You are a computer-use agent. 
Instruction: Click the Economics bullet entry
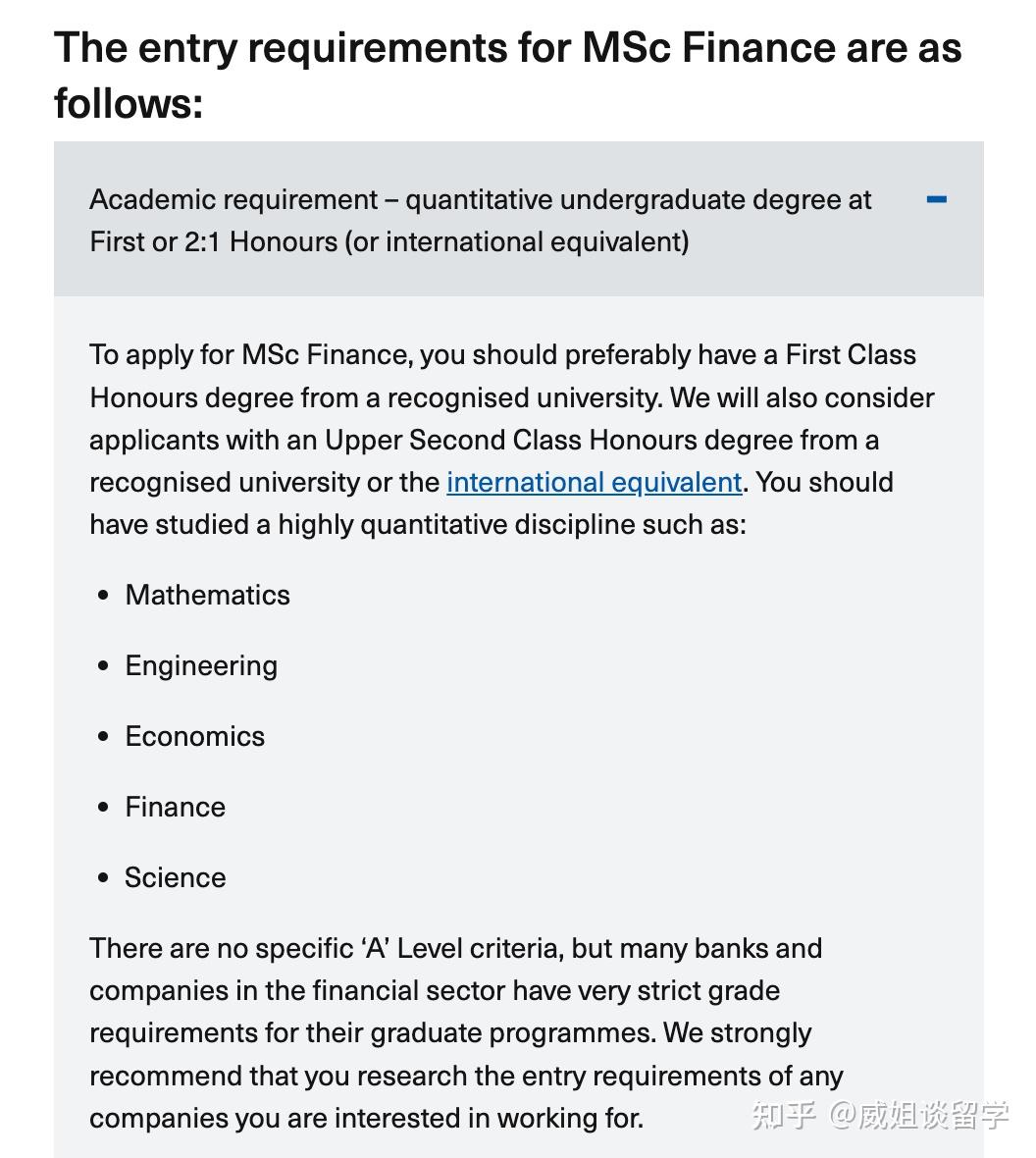[194, 736]
